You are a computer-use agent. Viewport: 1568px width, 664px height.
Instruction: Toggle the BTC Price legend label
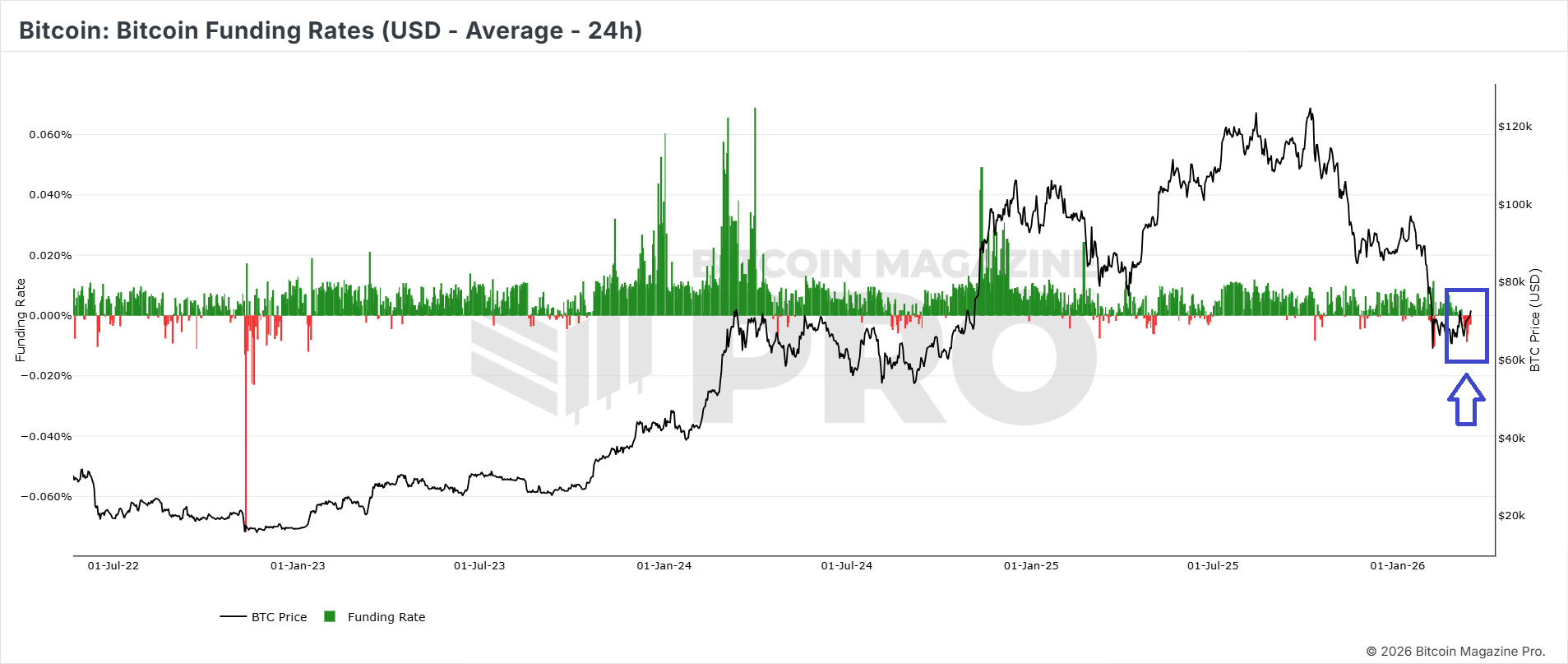[279, 617]
